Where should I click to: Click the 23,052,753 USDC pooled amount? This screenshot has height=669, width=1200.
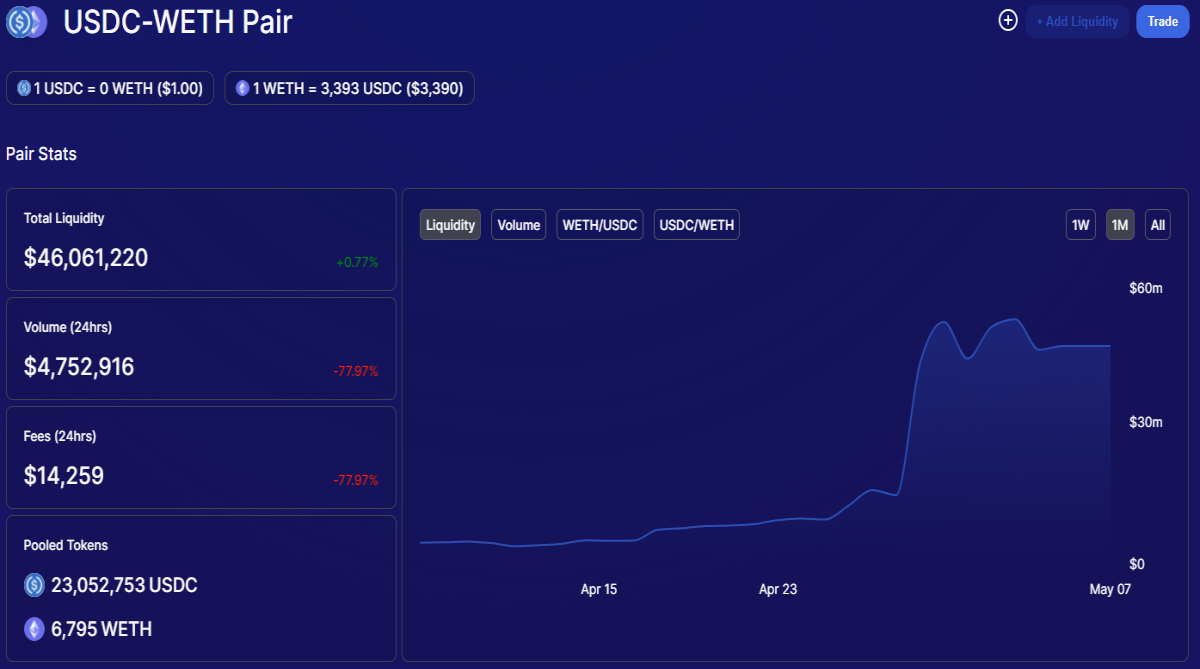click(x=125, y=585)
